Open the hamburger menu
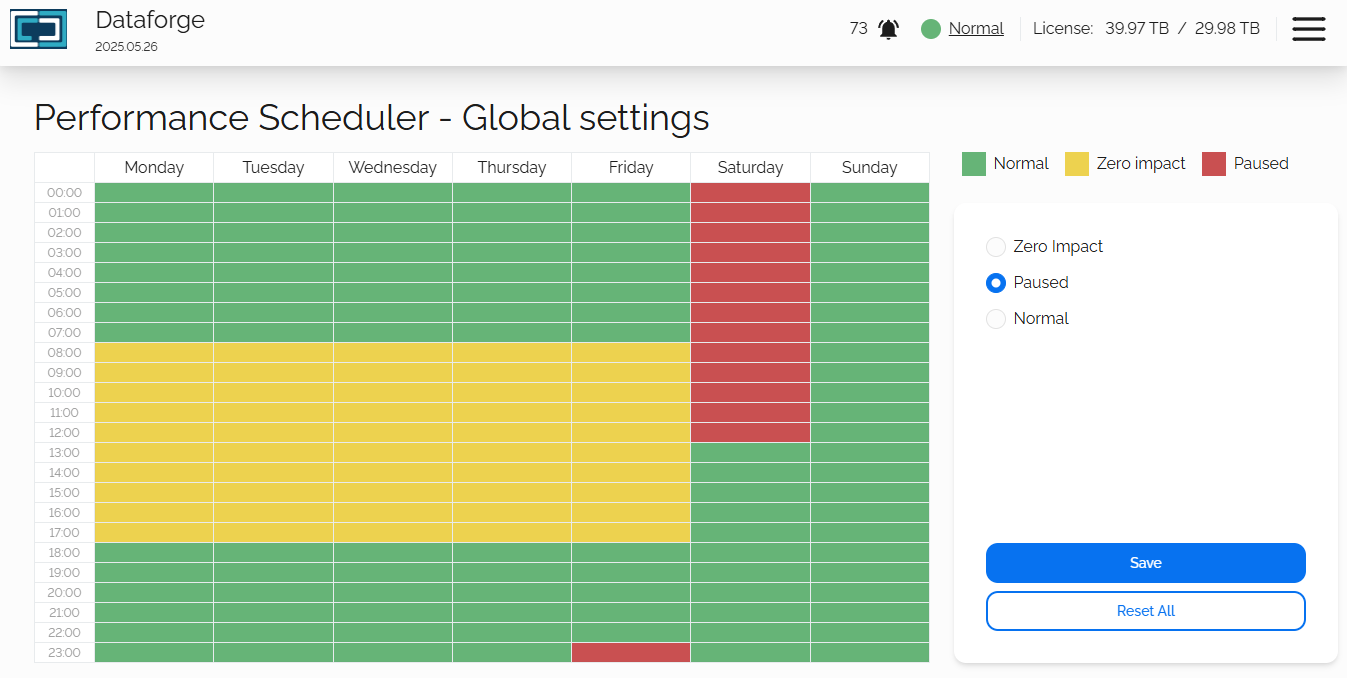This screenshot has width=1347, height=678. coord(1308,29)
